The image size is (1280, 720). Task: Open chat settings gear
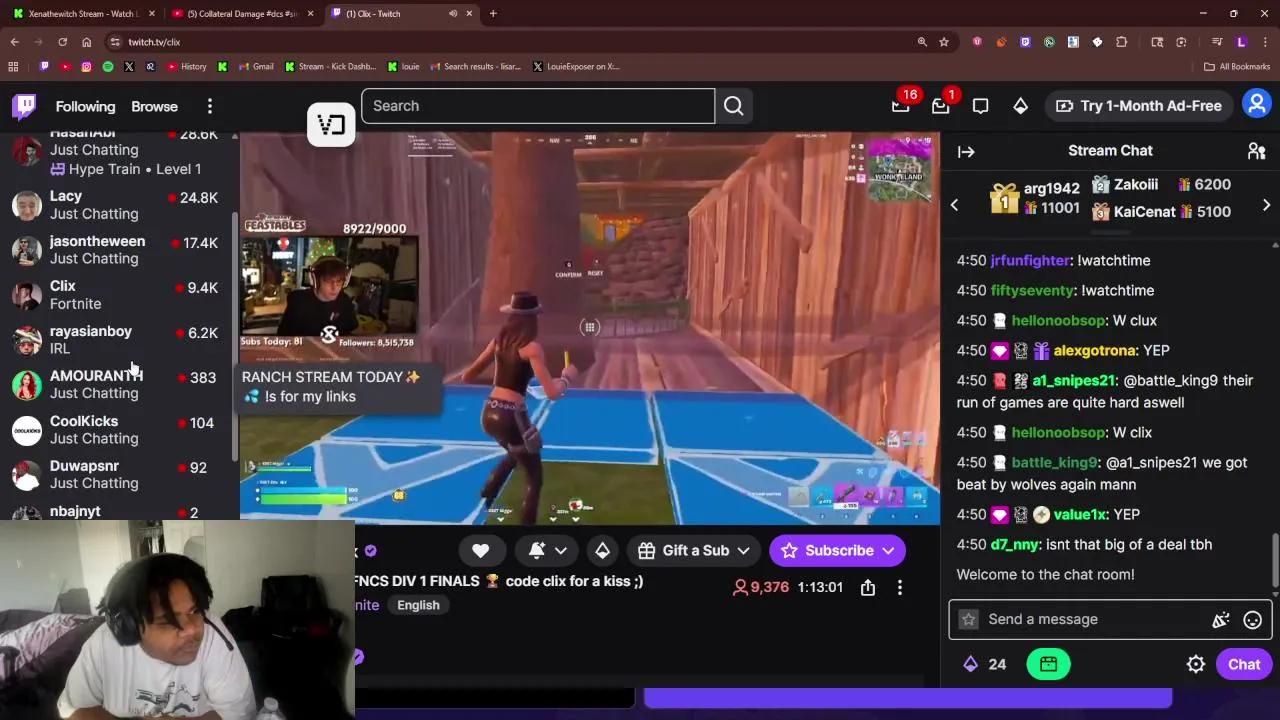(x=1196, y=664)
